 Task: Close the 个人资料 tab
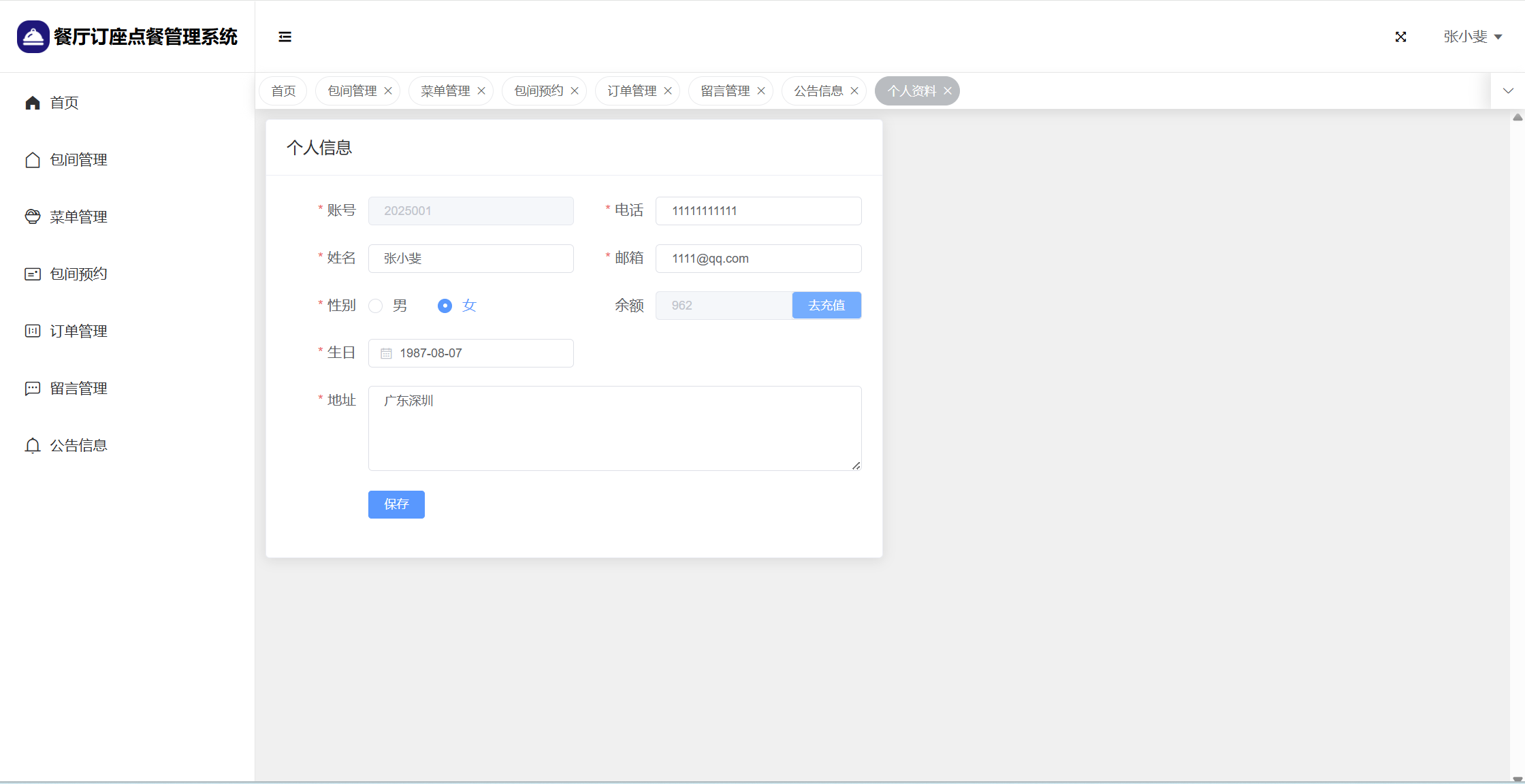pos(948,91)
